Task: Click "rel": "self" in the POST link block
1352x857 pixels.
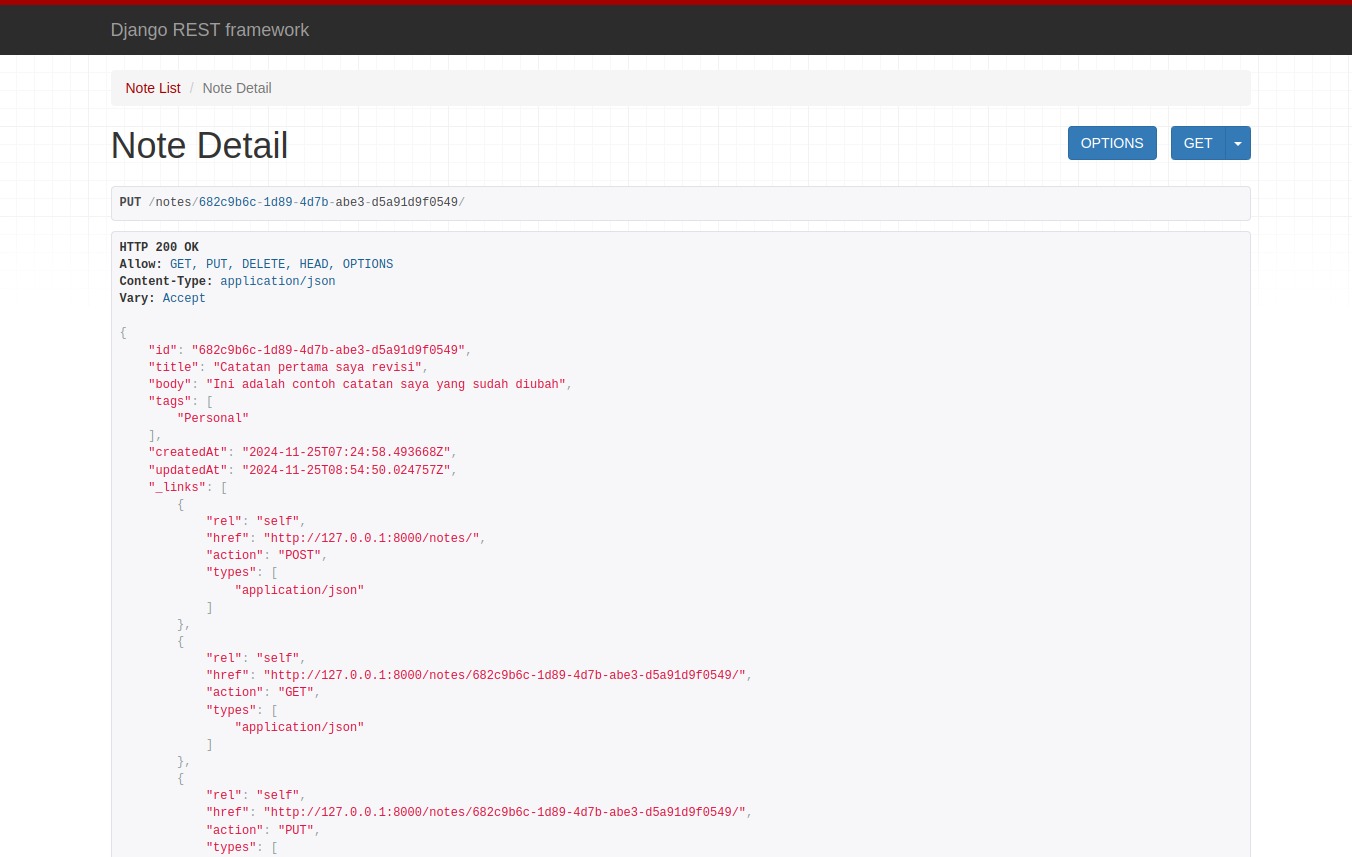Action: click(x=252, y=521)
